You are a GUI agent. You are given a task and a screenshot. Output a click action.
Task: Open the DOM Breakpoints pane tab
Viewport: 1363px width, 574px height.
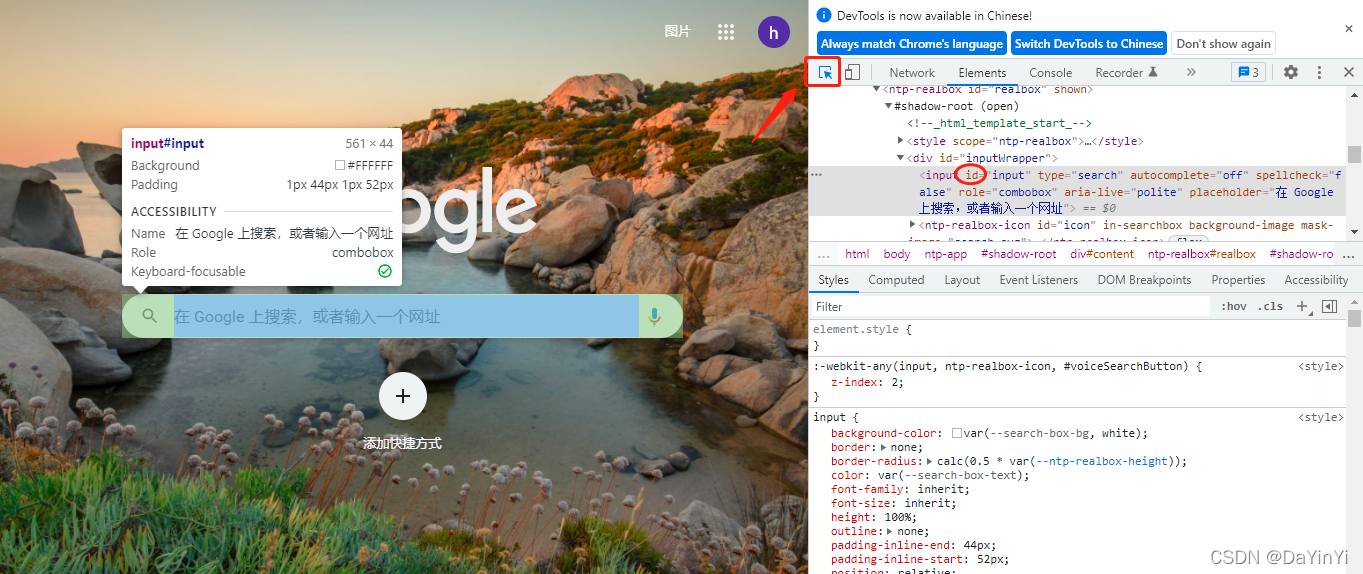coord(1144,280)
